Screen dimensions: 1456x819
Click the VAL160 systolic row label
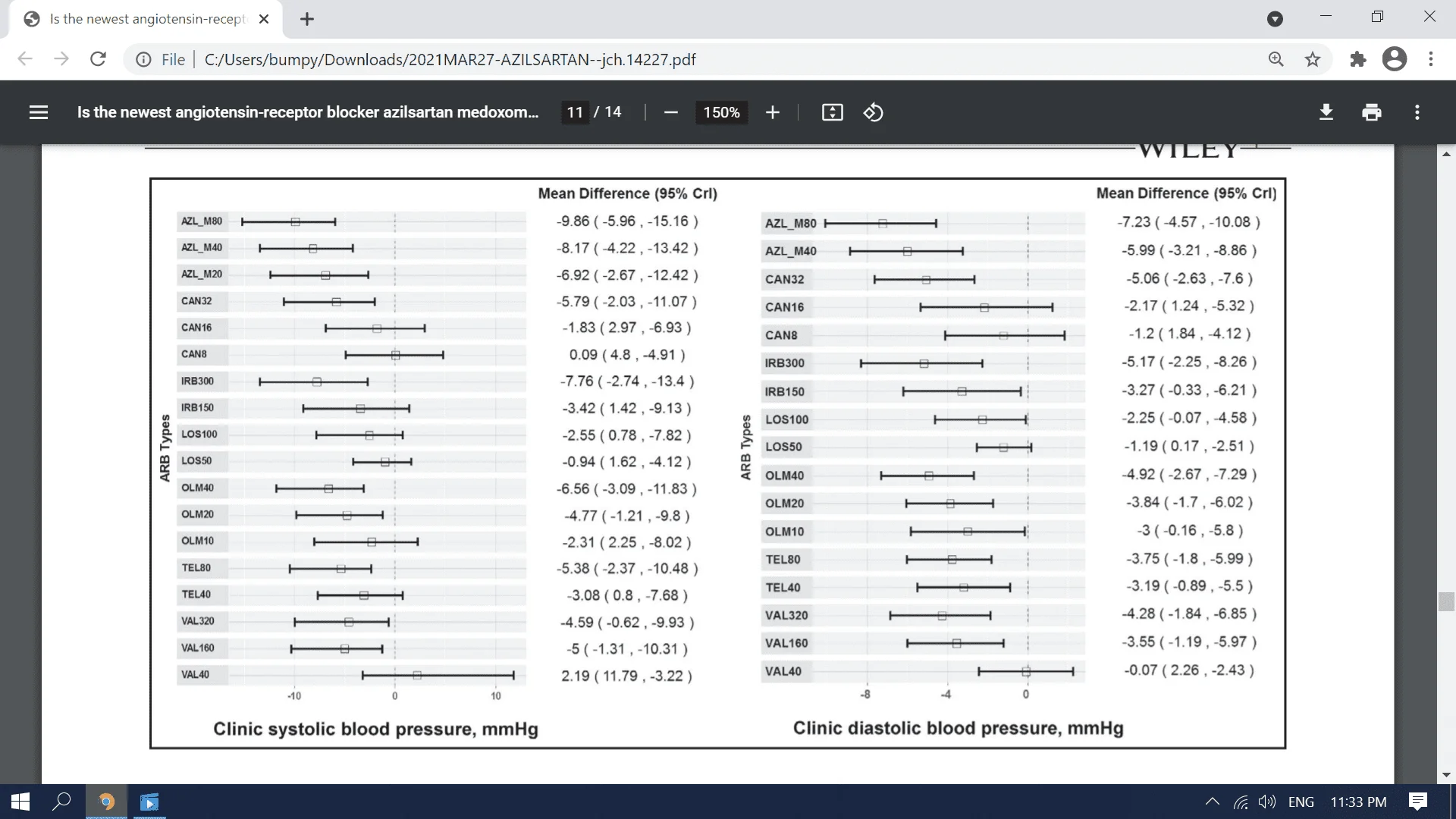click(197, 648)
